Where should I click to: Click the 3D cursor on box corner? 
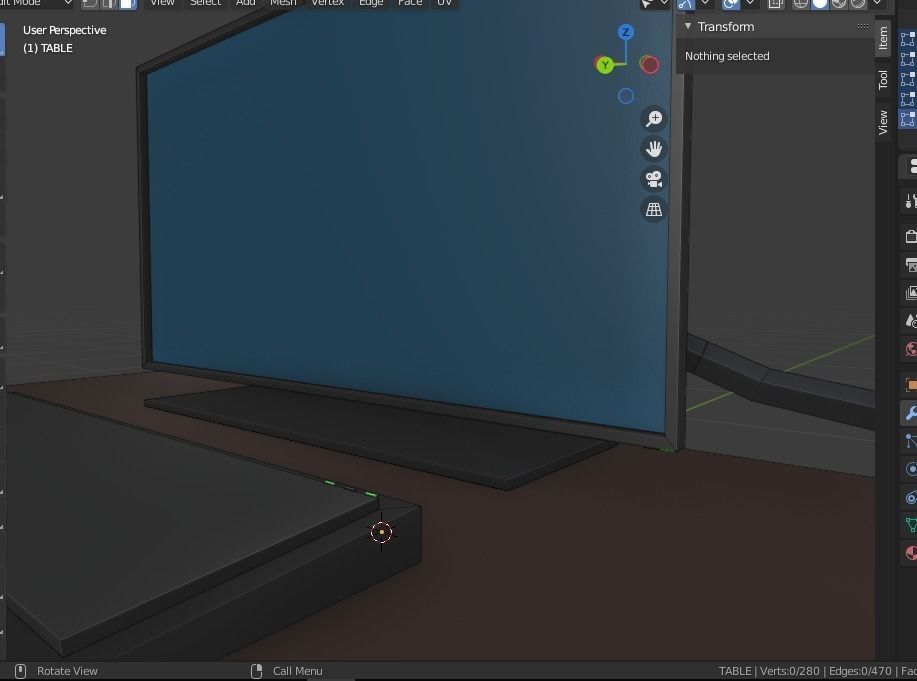(x=382, y=532)
